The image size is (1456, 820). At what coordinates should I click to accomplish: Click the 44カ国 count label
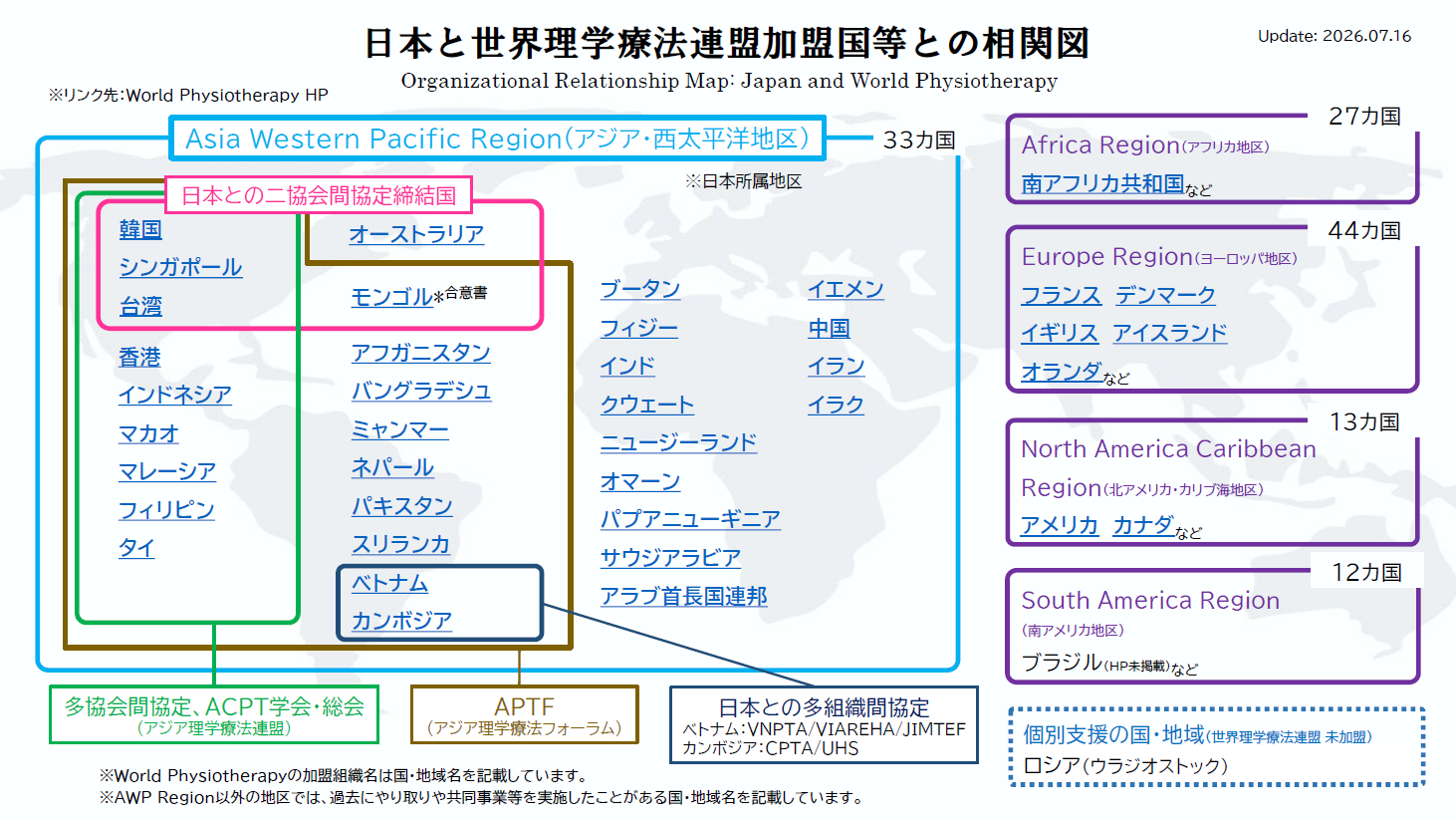[1364, 231]
